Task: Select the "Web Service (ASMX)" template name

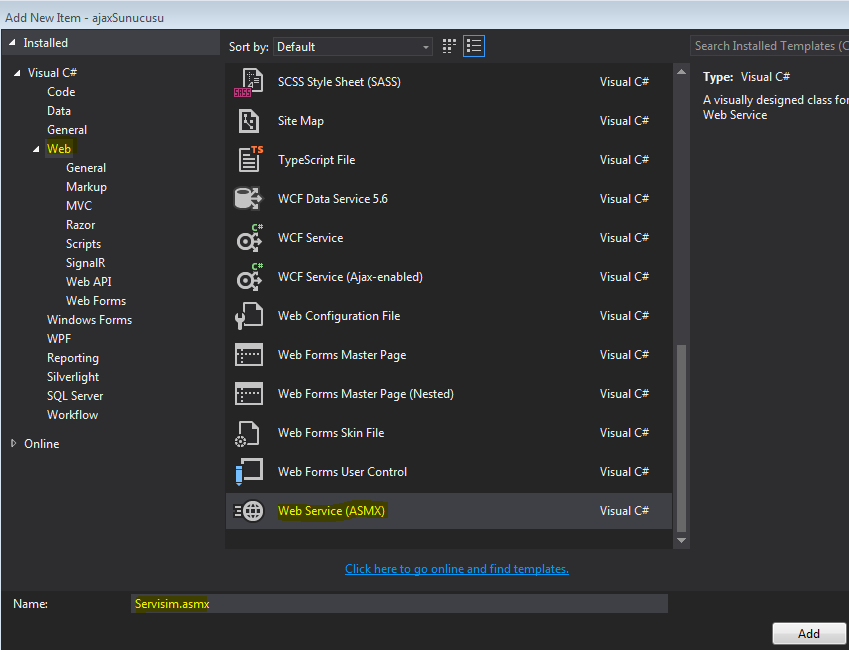Action: click(331, 511)
